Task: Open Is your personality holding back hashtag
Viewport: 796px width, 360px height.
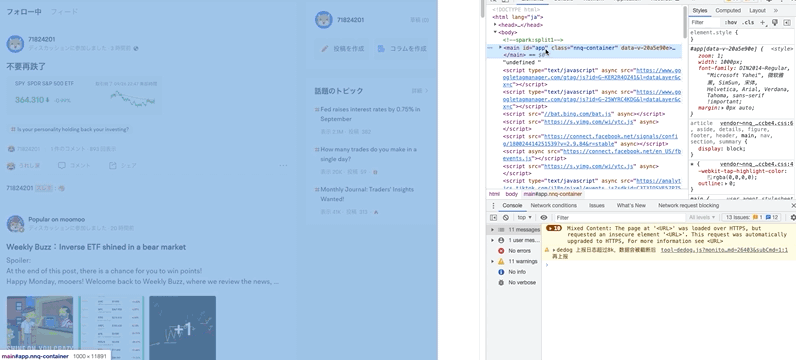Action: click(71, 129)
